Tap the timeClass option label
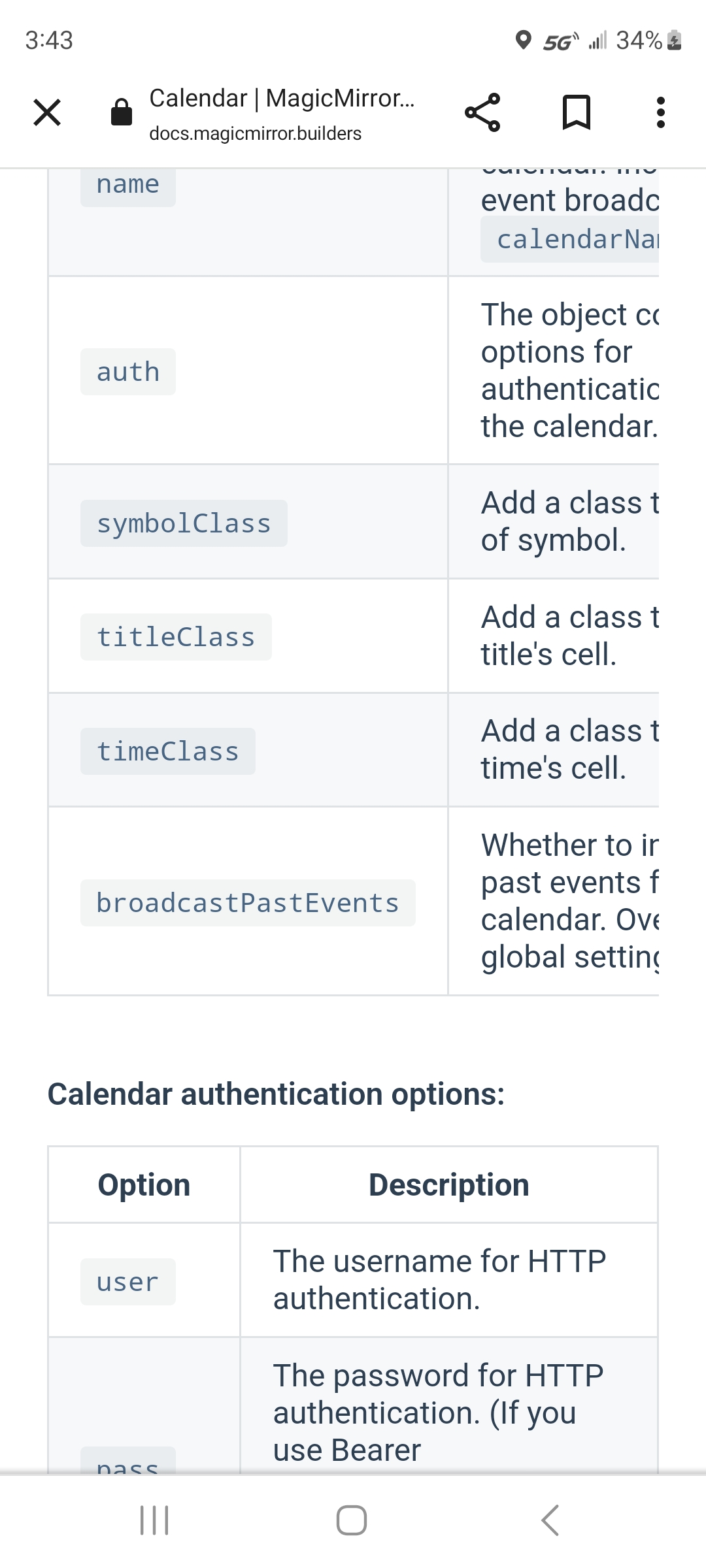Image resolution: width=706 pixels, height=1568 pixels. [x=167, y=750]
